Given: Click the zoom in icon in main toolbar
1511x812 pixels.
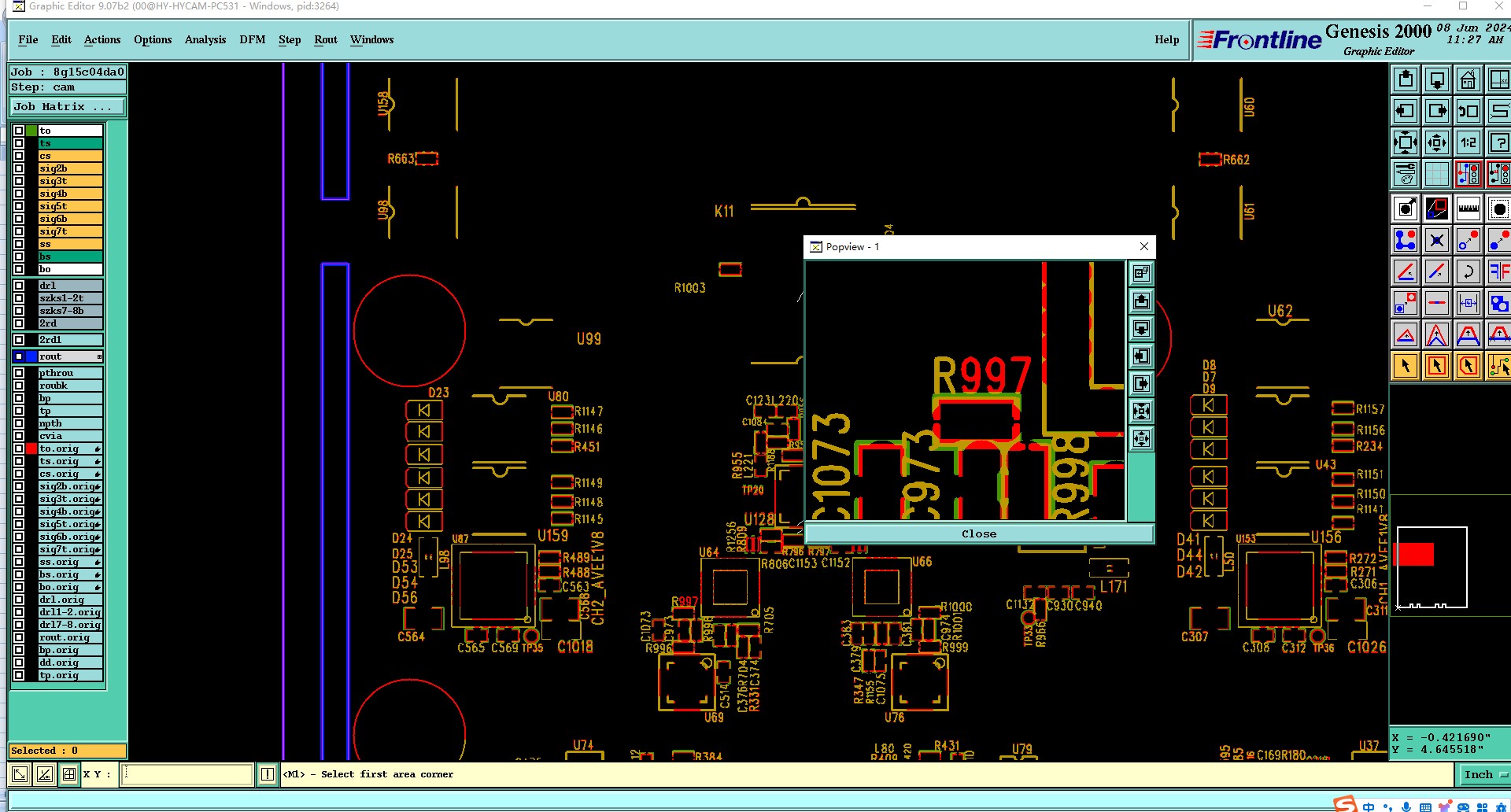Looking at the screenshot, I should click(x=1406, y=142).
